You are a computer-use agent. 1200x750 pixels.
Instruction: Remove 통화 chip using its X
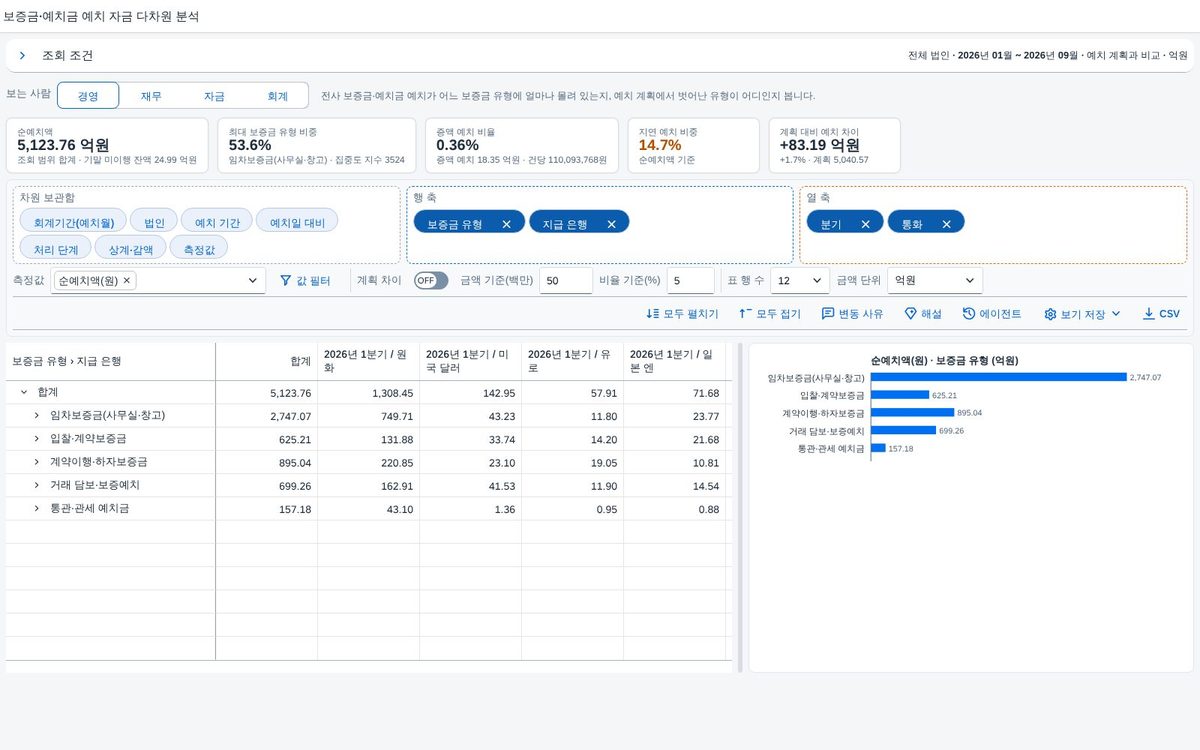coord(946,224)
